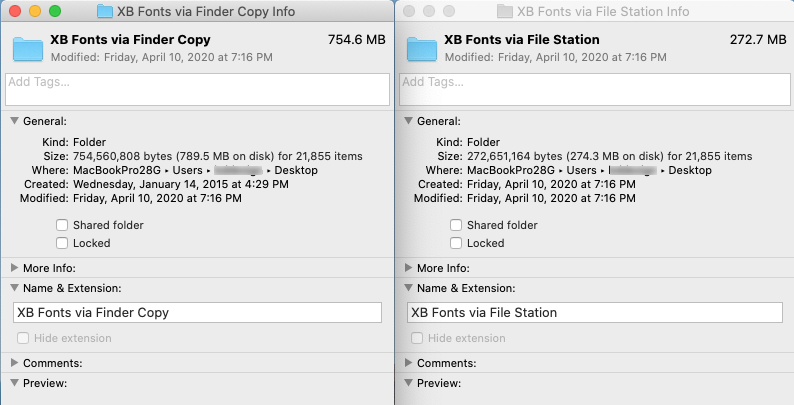Click the large folder icon in File Station info
Image resolution: width=794 pixels, height=405 pixels.
pos(421,48)
